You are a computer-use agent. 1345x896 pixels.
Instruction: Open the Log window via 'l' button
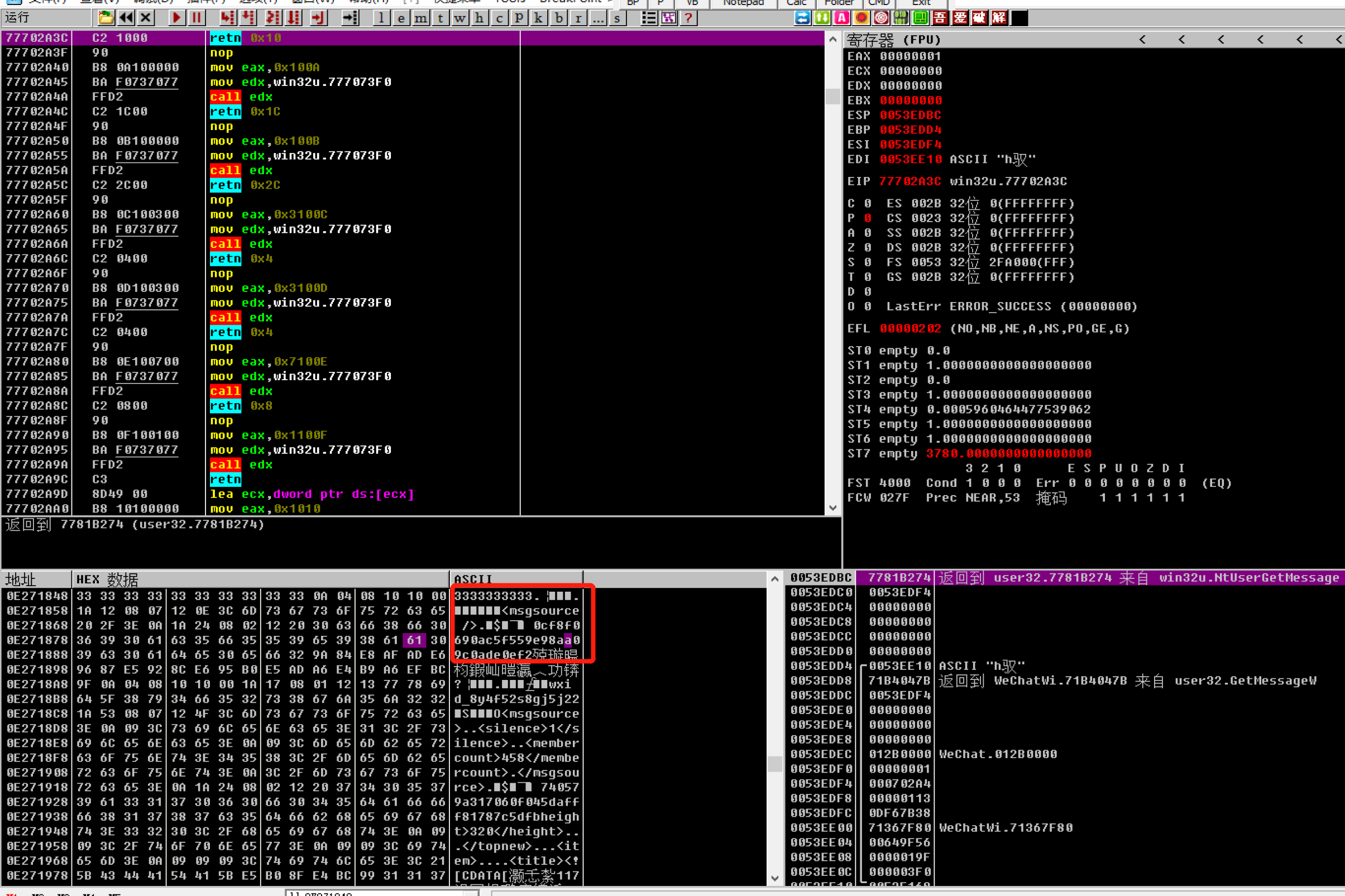(x=381, y=18)
